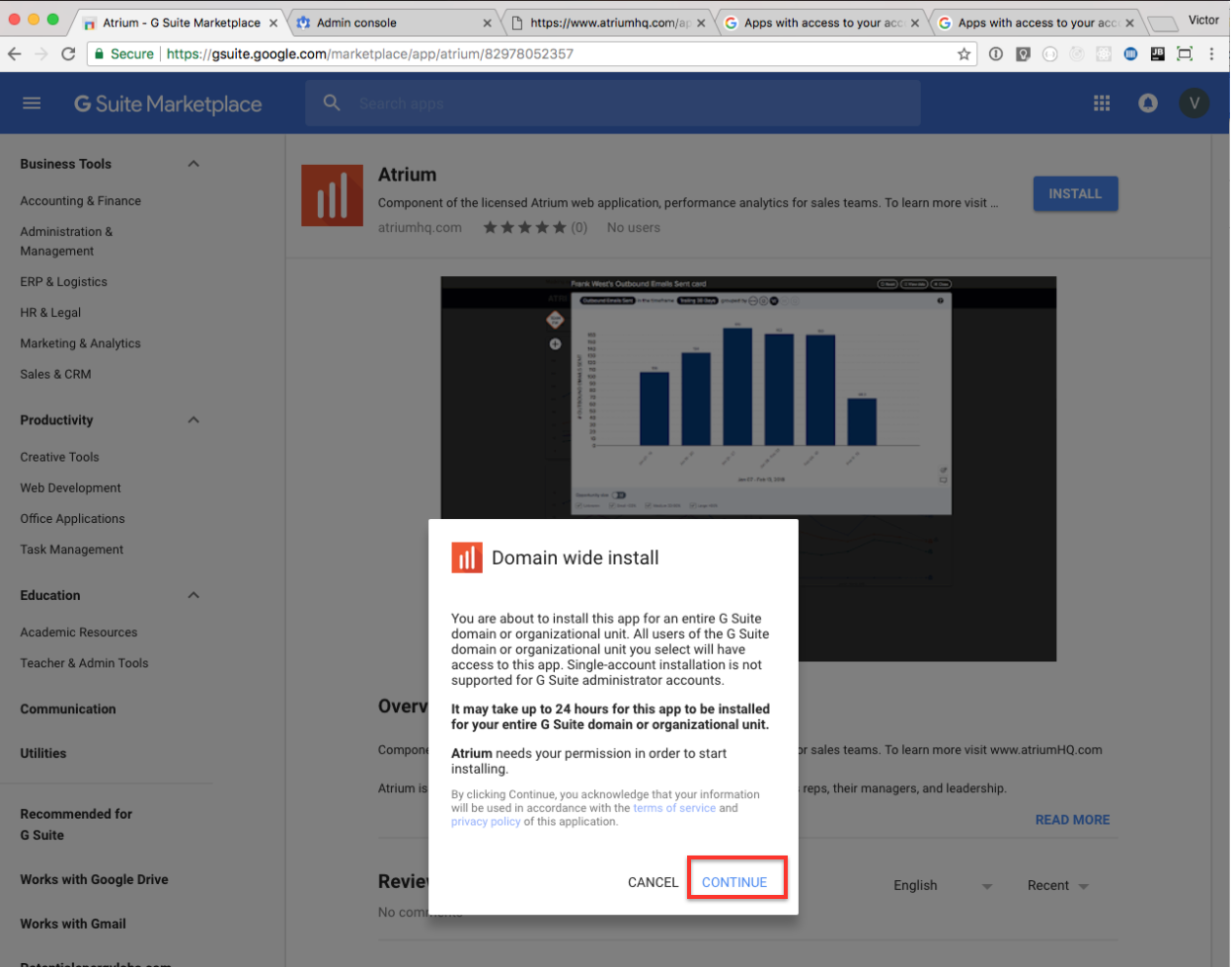The image size is (1232, 967).
Task: Click CANCEL in the install dialog
Action: point(653,882)
